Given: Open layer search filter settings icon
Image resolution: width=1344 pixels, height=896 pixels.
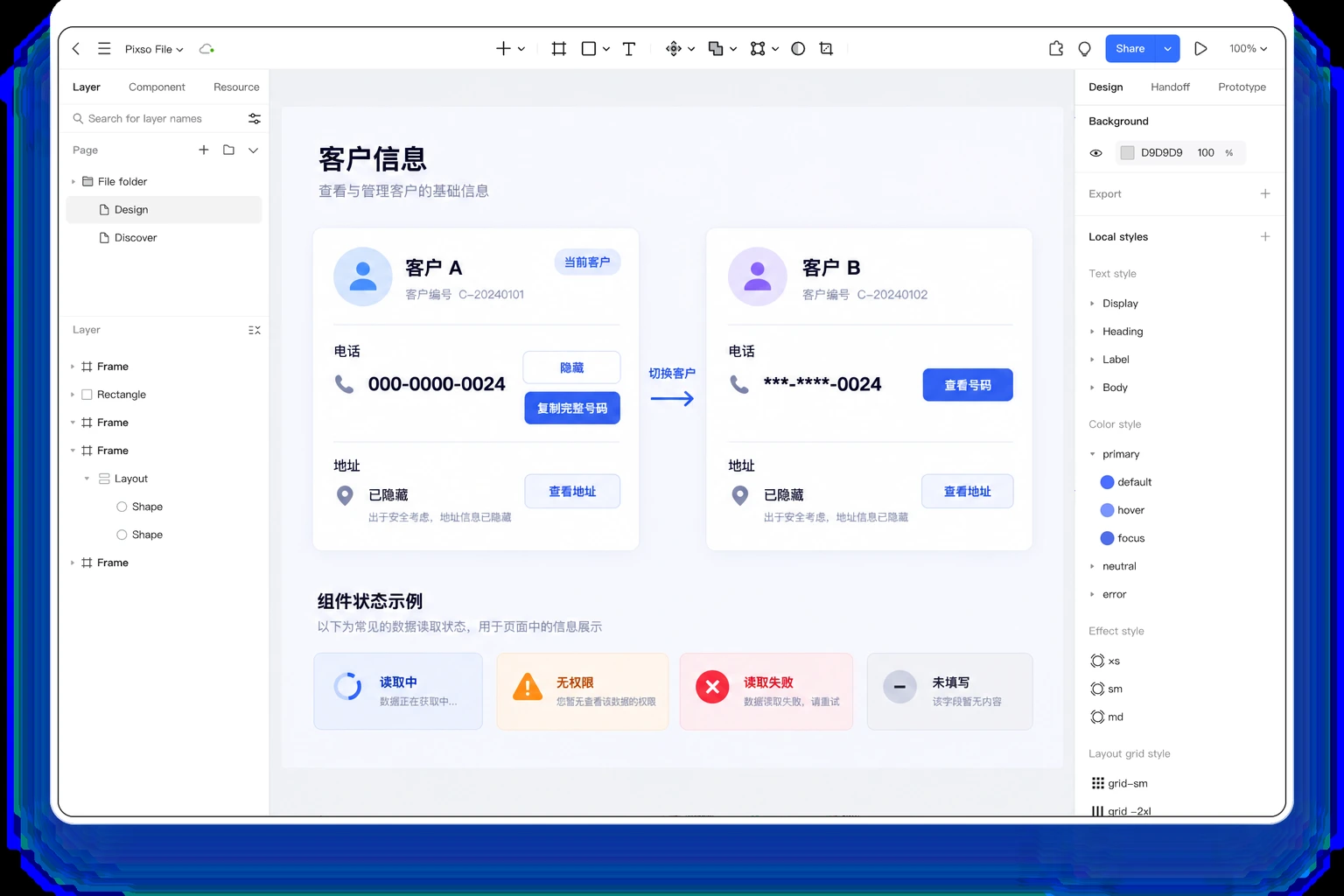Looking at the screenshot, I should [x=255, y=118].
